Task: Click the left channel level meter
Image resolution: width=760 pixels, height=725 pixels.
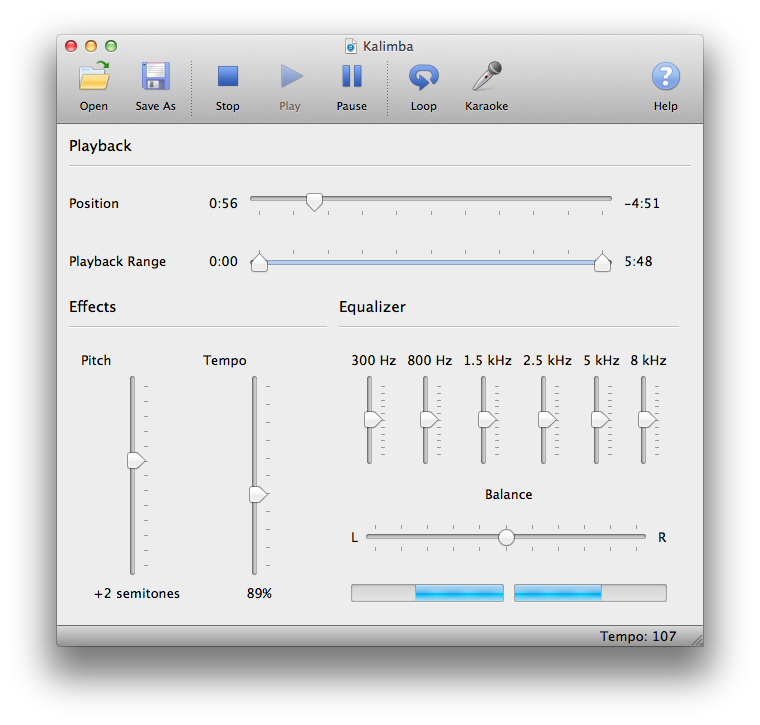Action: click(x=428, y=593)
